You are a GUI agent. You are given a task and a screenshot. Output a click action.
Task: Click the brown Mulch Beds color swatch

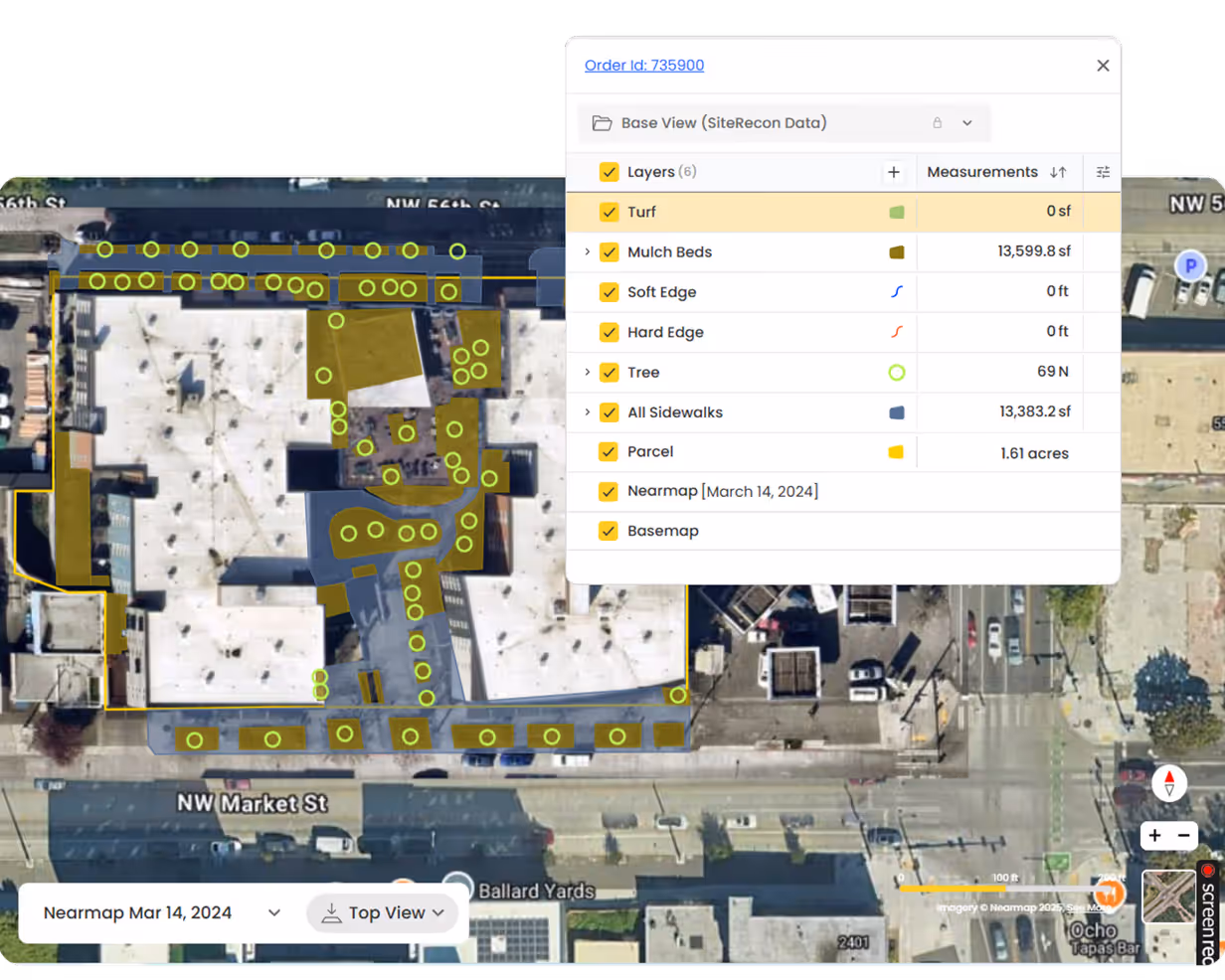click(x=896, y=252)
